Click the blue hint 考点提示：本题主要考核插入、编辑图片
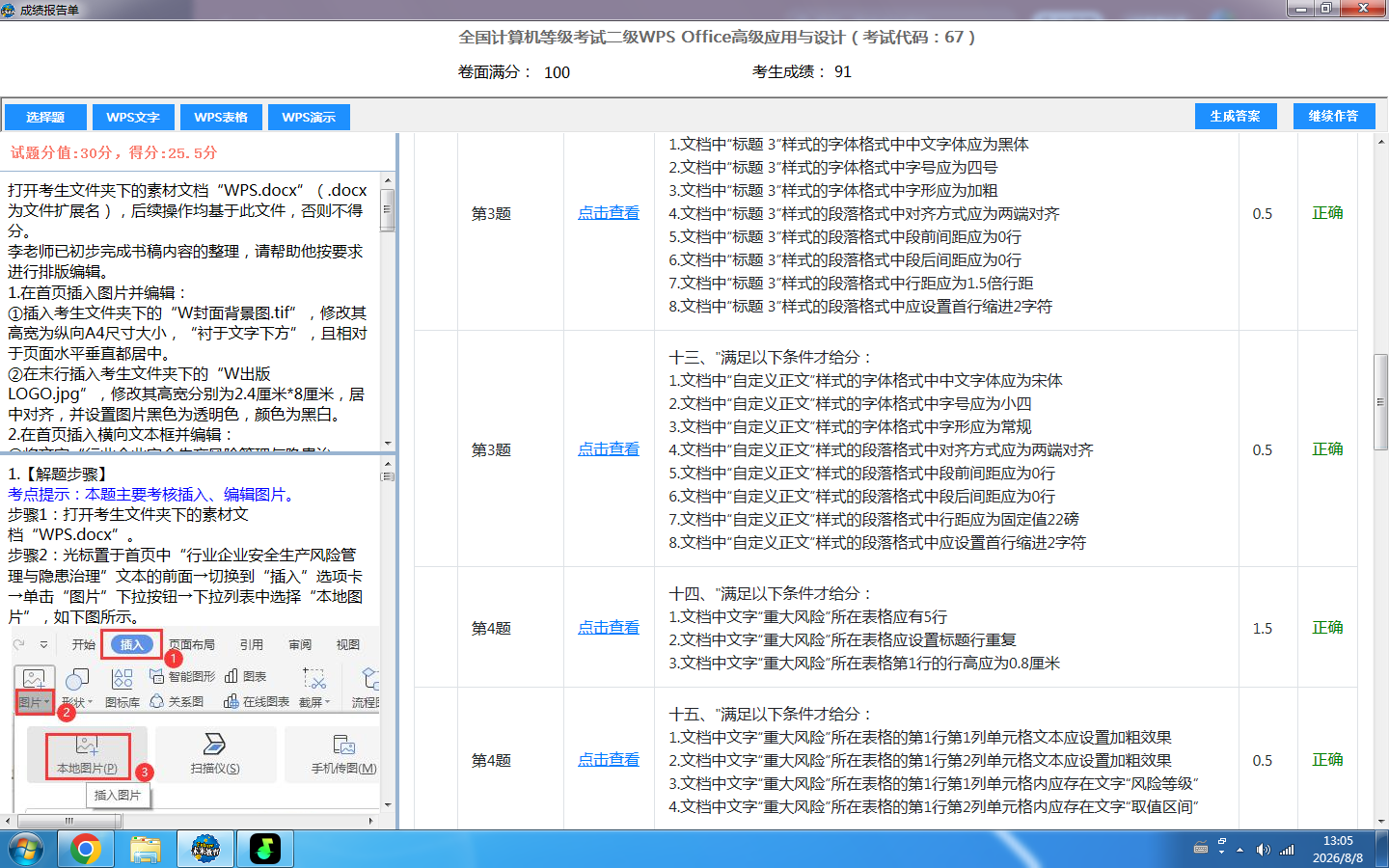The height and width of the screenshot is (868, 1389). [154, 495]
